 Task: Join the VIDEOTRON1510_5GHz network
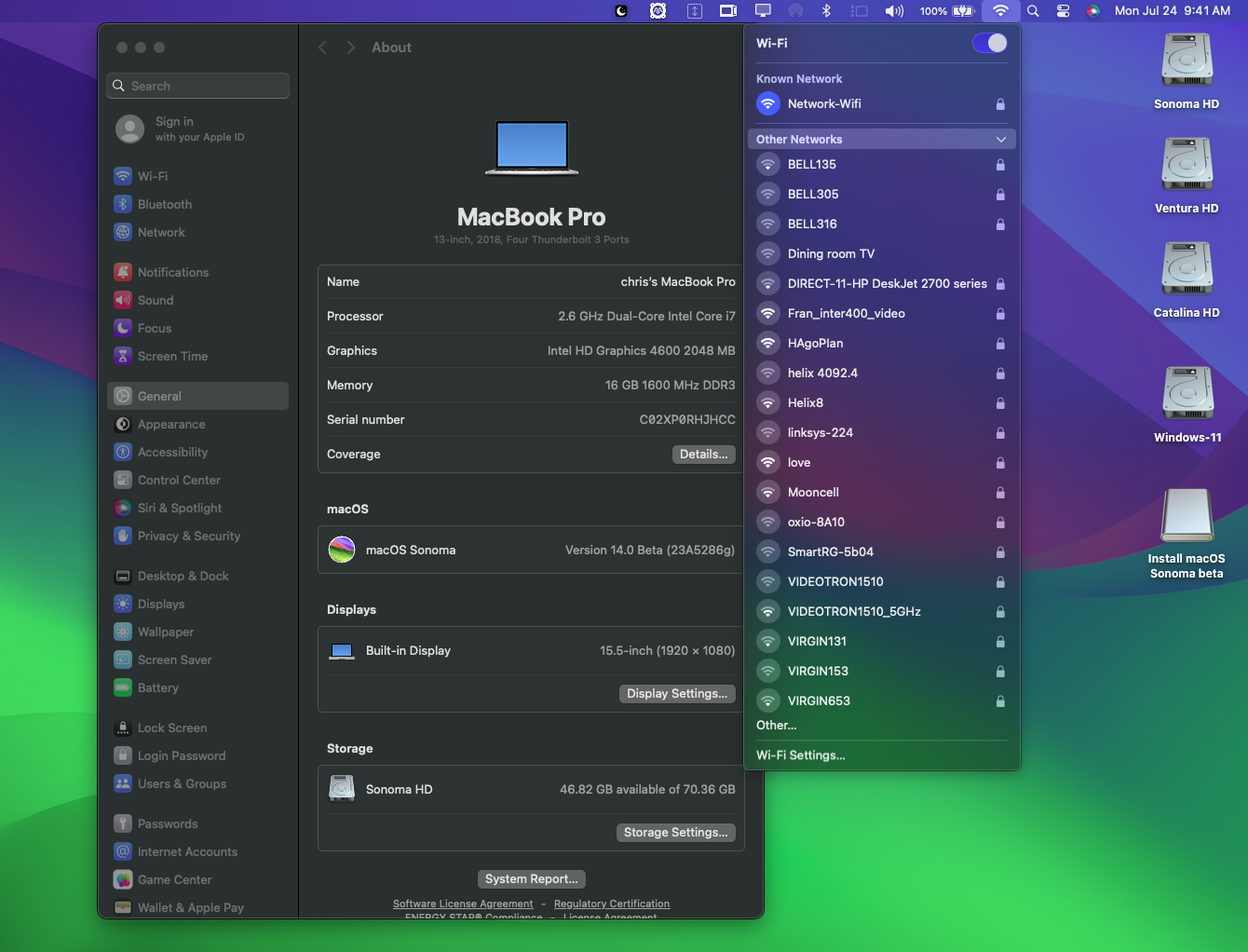pyautogui.click(x=881, y=611)
